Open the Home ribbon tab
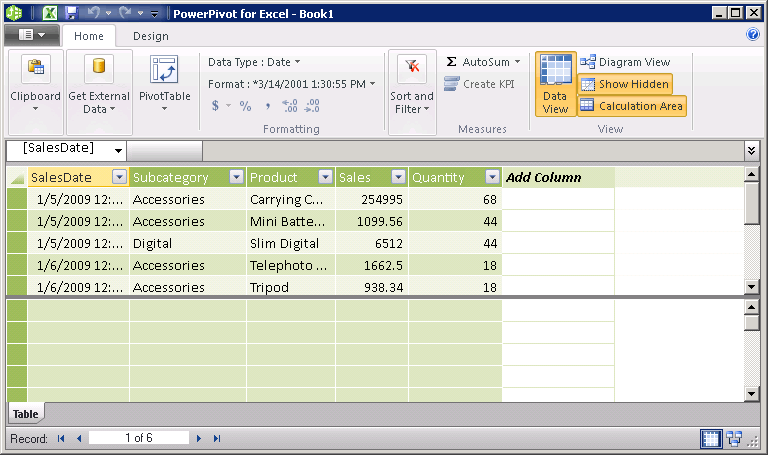Screen dimensions: 768x455 89,36
